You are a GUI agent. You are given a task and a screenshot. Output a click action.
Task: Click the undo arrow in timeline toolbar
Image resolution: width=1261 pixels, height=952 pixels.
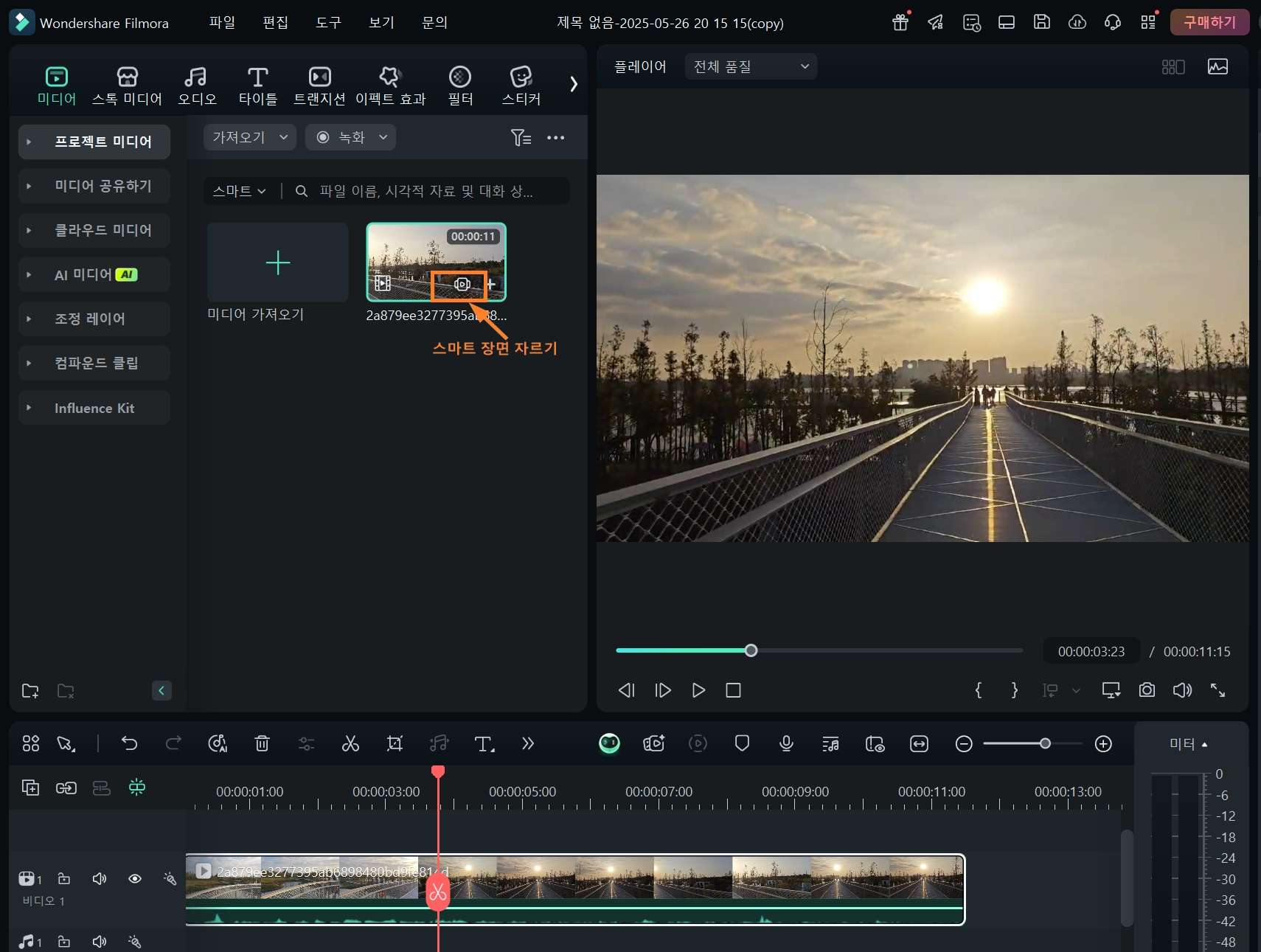tap(129, 743)
